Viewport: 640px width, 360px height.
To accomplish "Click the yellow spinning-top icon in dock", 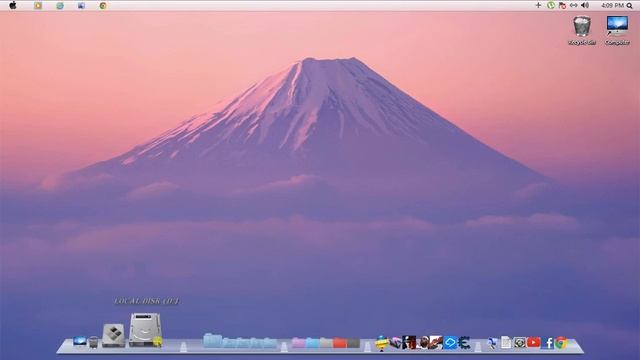I will 381,343.
